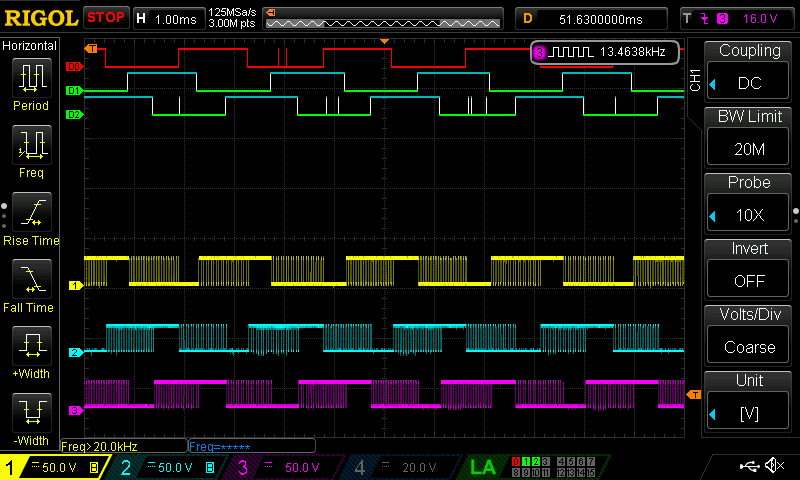Click the horizontal timebase 1.00ms field
Image resolution: width=800 pixels, height=480 pixels.
point(169,19)
